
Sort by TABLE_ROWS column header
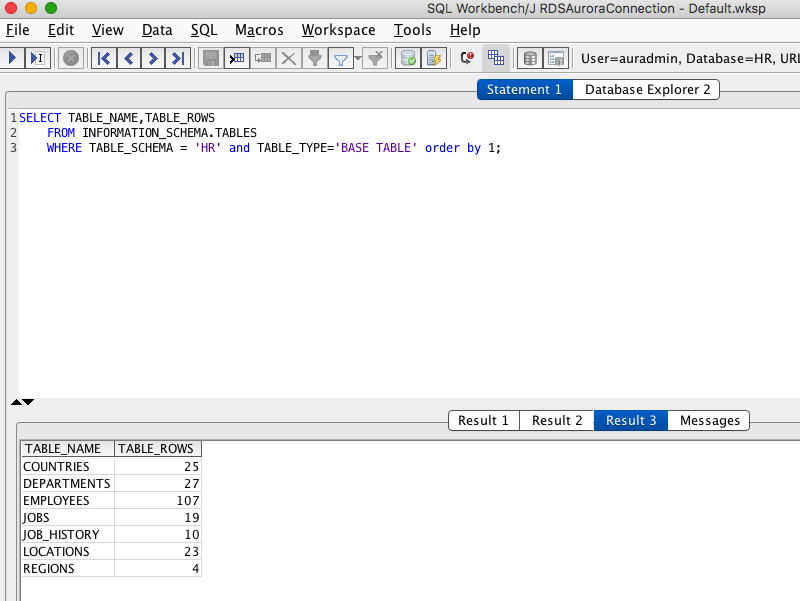(x=157, y=449)
